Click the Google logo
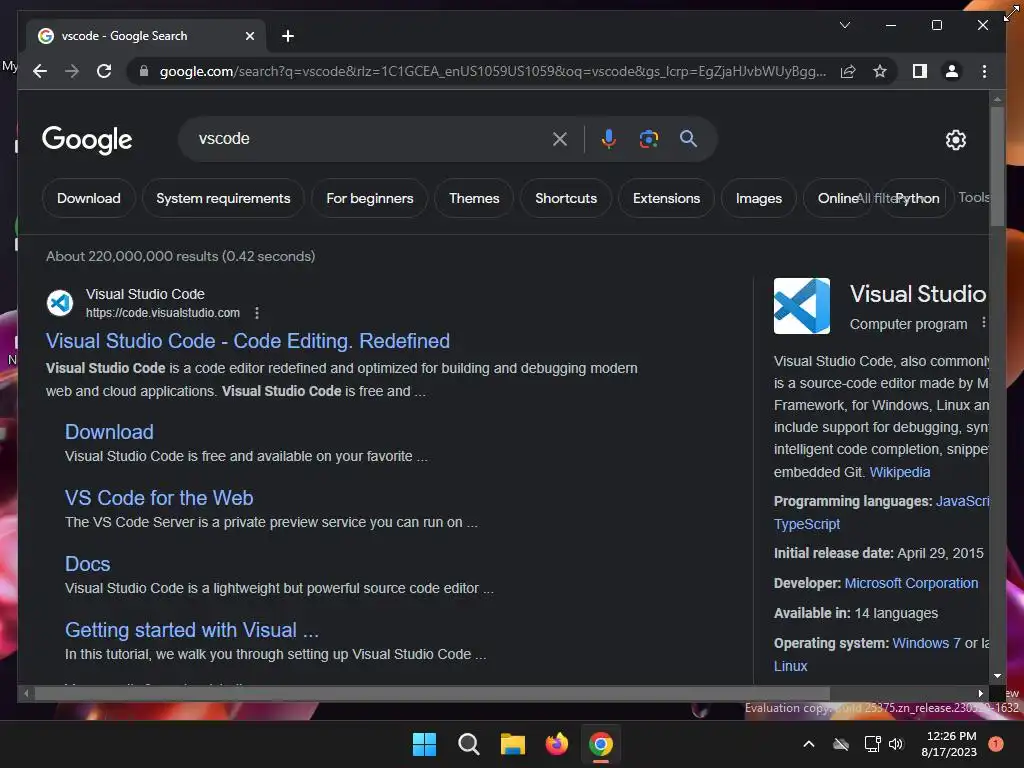Screen dimensions: 1024x768 pyautogui.click(x=87, y=140)
